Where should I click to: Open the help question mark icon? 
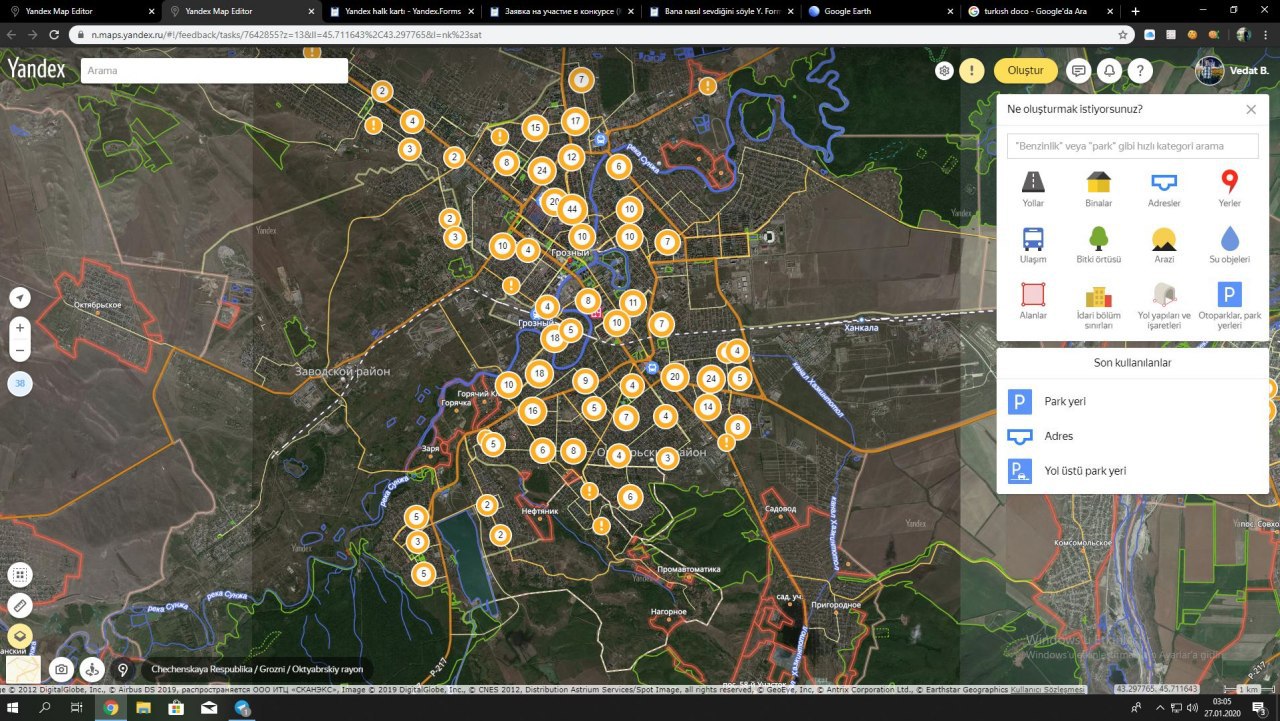[x=1140, y=71]
